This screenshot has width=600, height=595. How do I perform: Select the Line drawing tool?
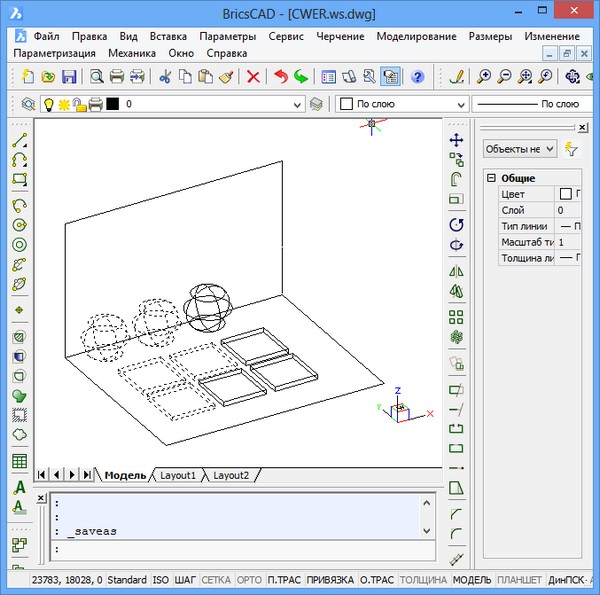click(19, 141)
